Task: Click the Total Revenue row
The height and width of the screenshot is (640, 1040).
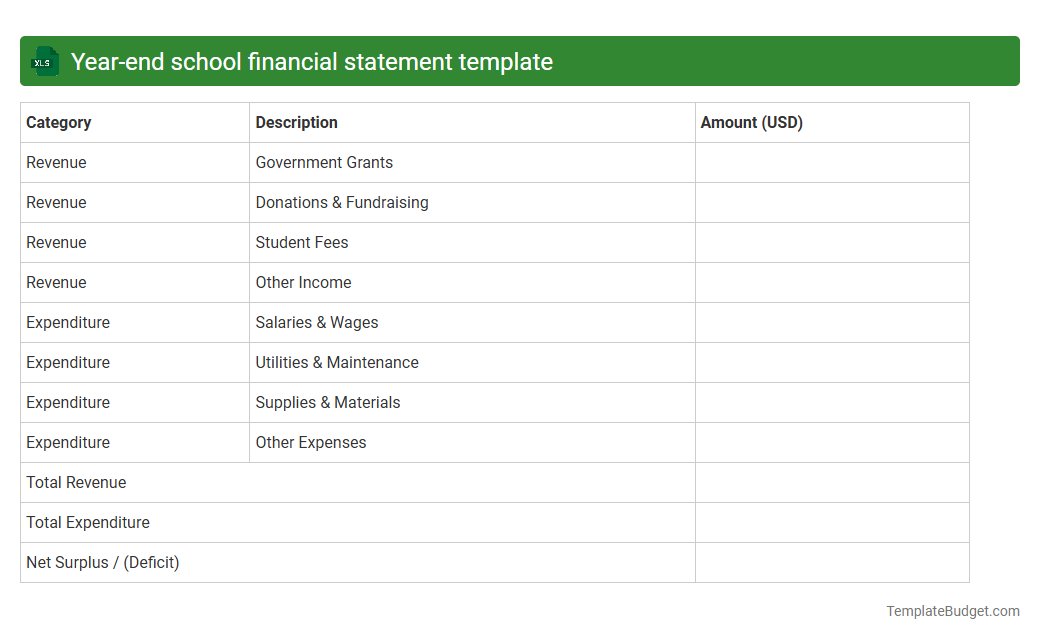Action: point(76,482)
